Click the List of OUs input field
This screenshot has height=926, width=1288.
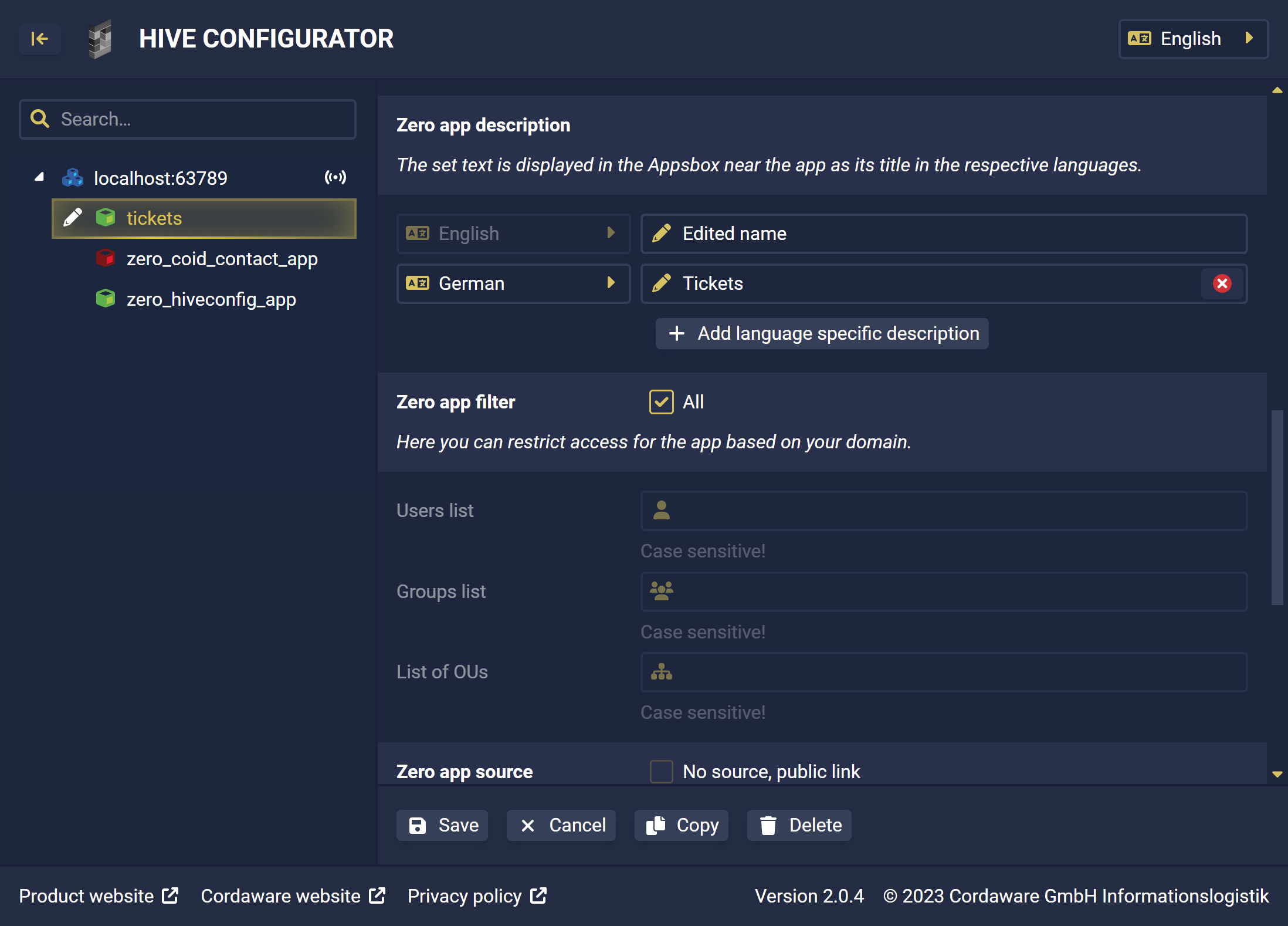(944, 672)
